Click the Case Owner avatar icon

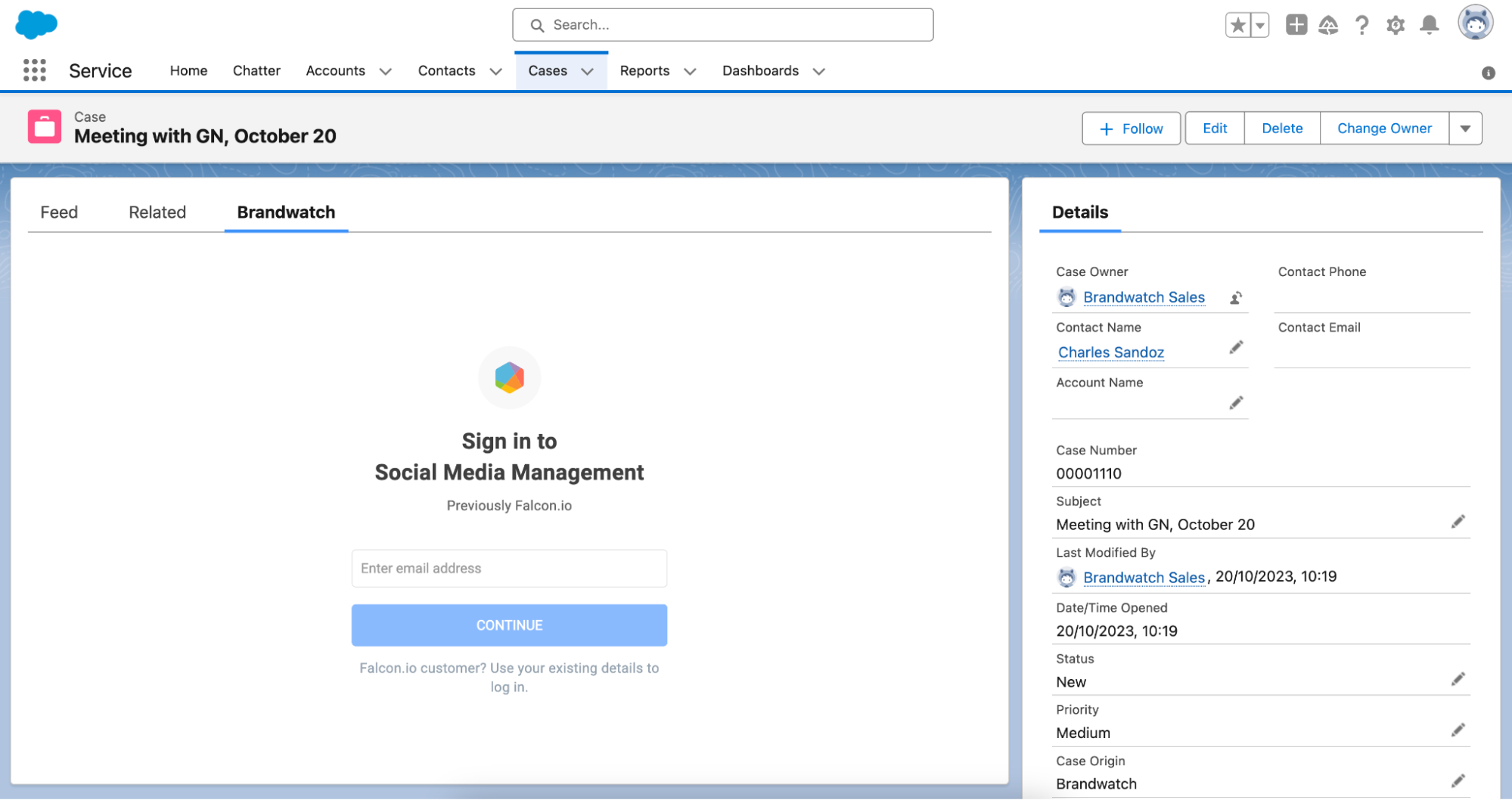1066,298
